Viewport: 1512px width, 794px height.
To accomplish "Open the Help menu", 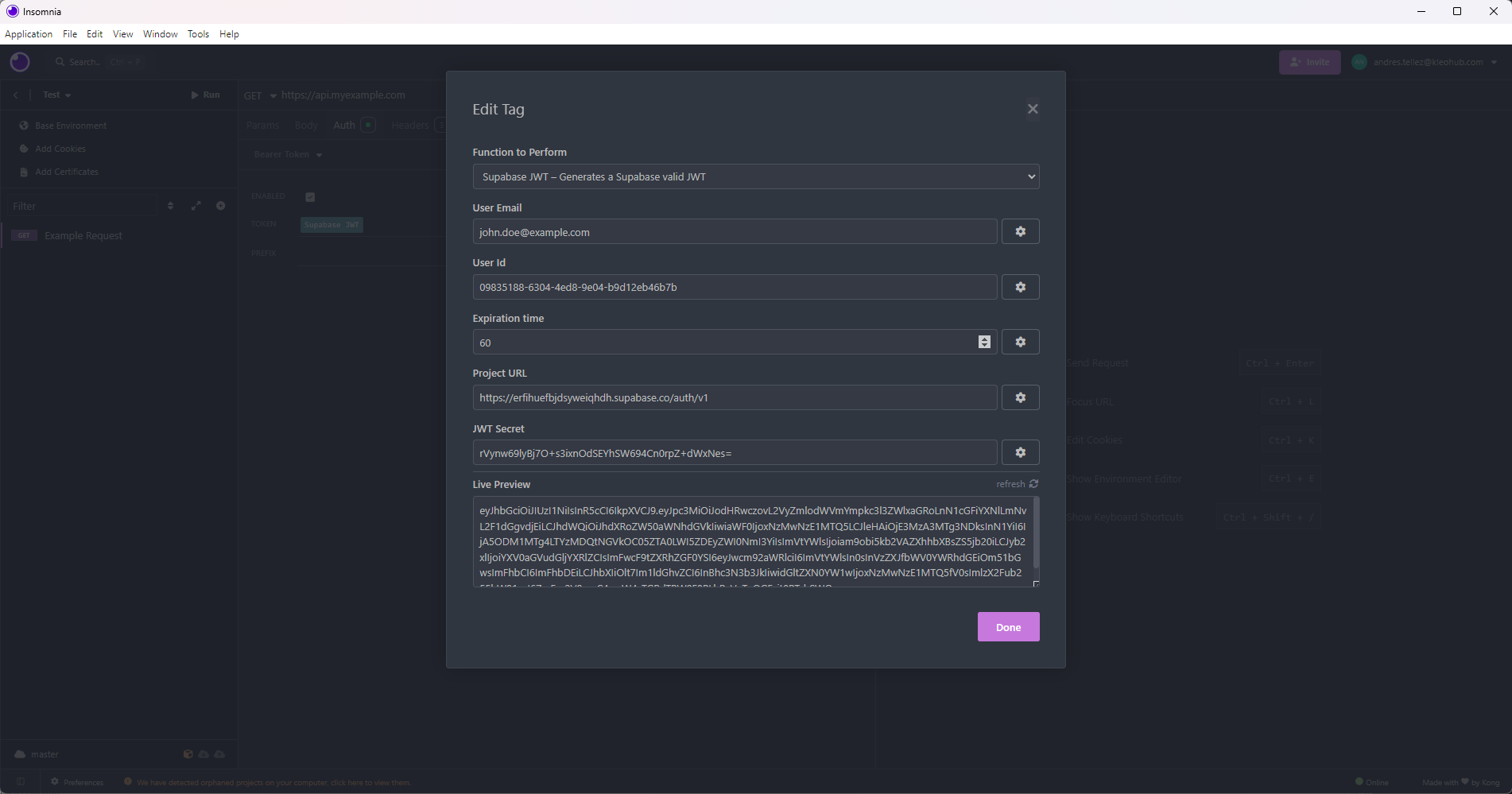I will (x=229, y=34).
